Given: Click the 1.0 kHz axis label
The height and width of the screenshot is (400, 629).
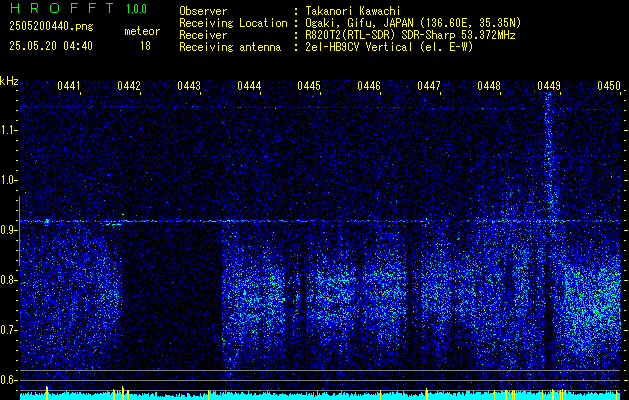Looking at the screenshot, I should pyautogui.click(x=8, y=180).
